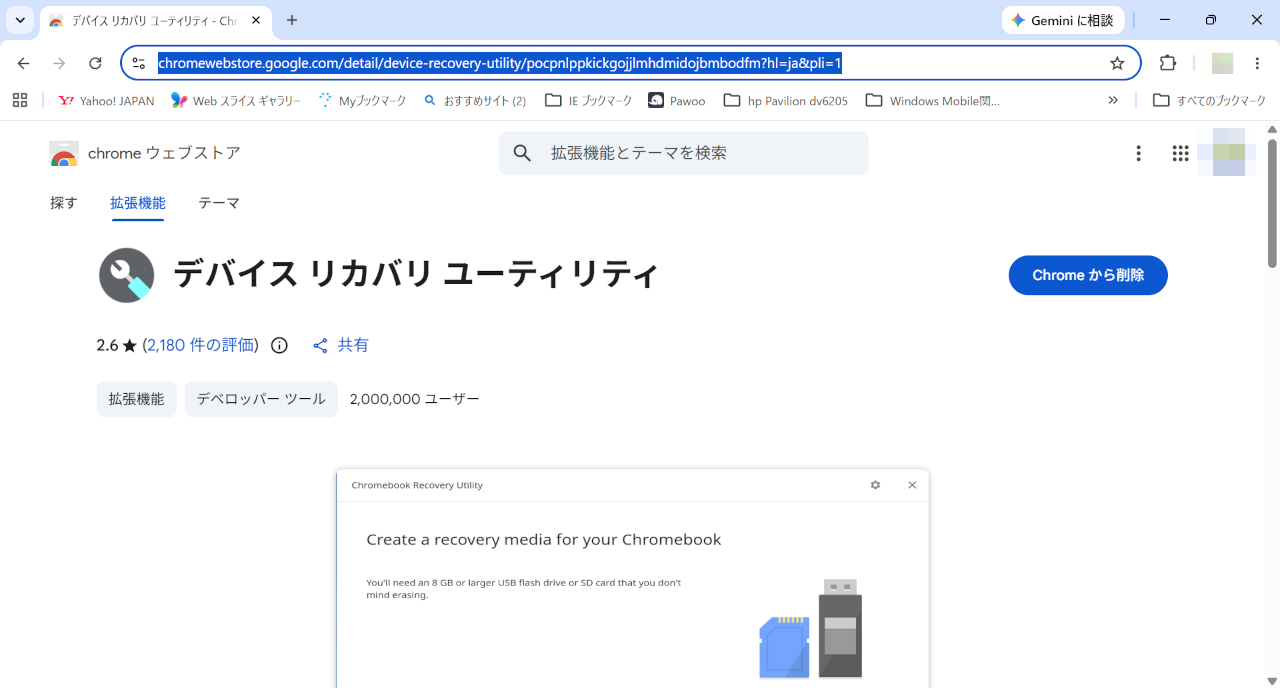Switch to the テーマ tab
Image resolution: width=1280 pixels, height=688 pixels.
click(219, 203)
